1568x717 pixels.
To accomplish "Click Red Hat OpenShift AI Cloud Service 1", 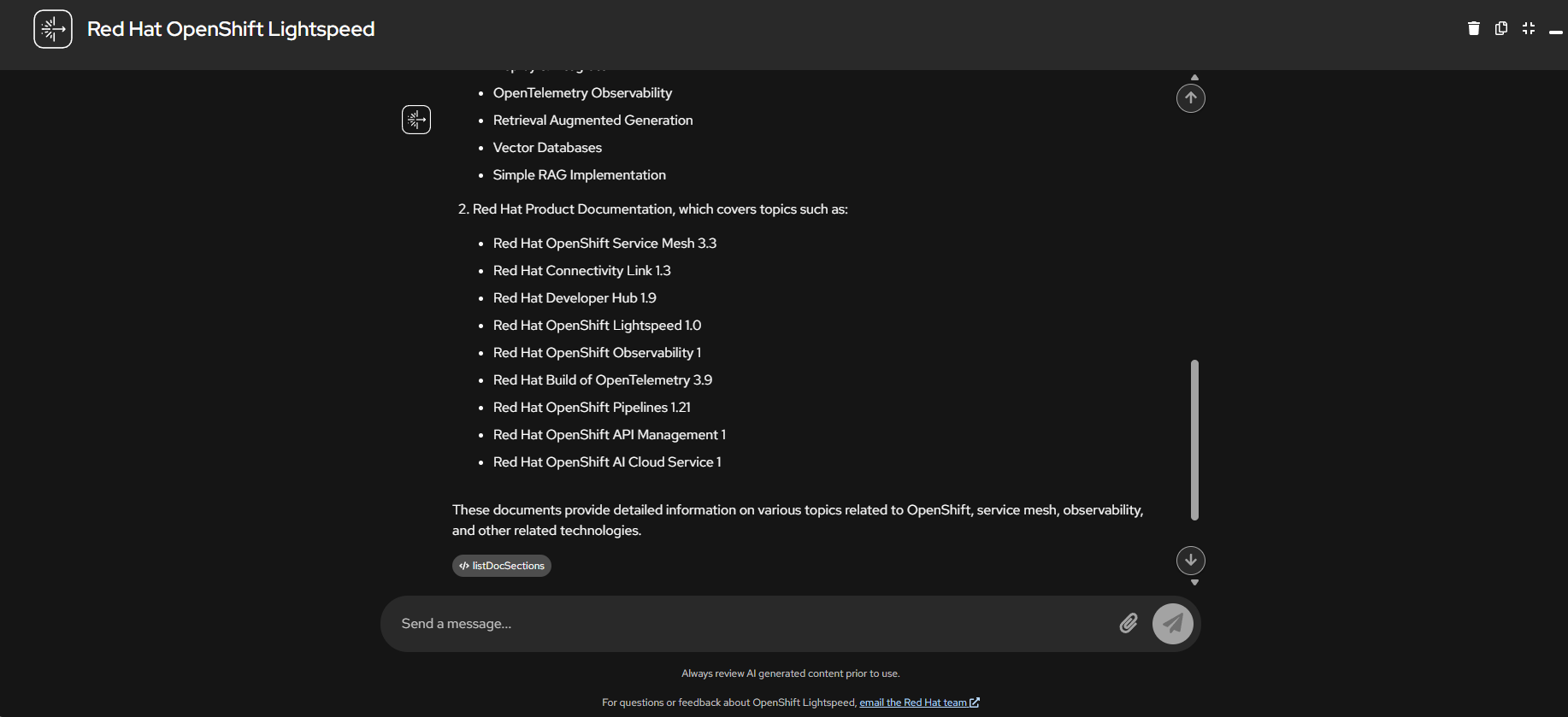I will (x=607, y=462).
